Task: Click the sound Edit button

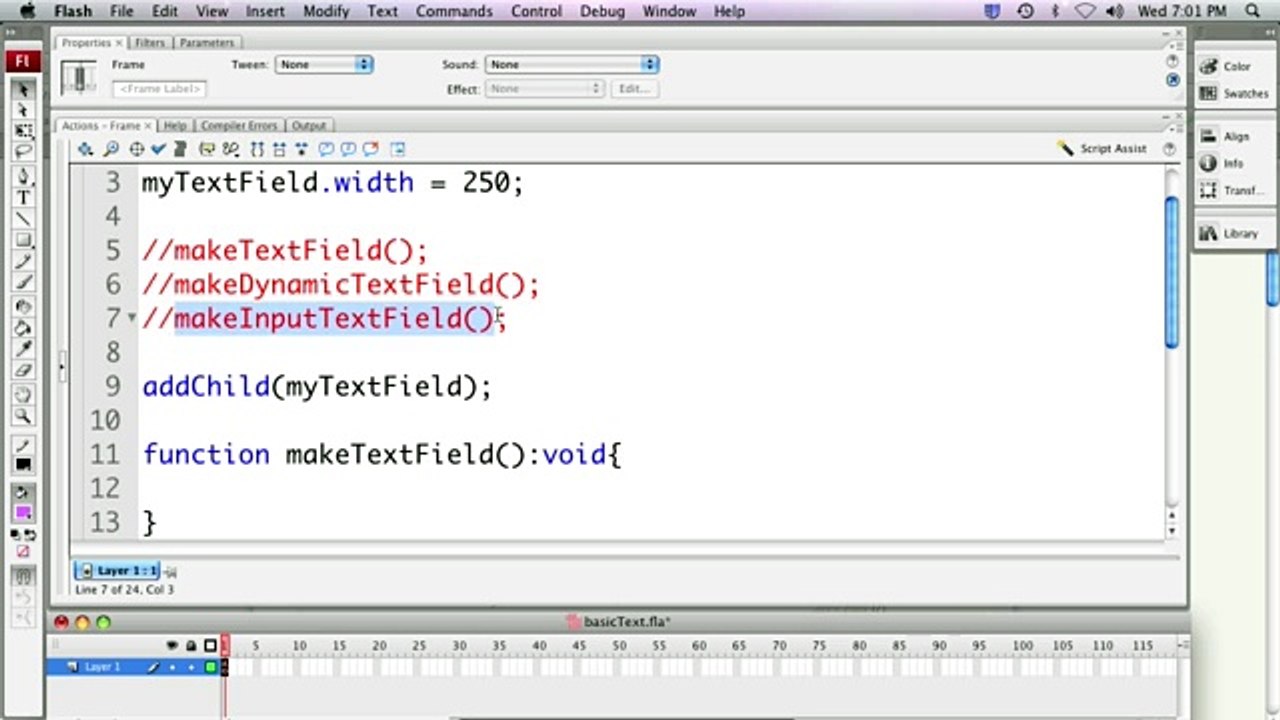Action: [634, 88]
